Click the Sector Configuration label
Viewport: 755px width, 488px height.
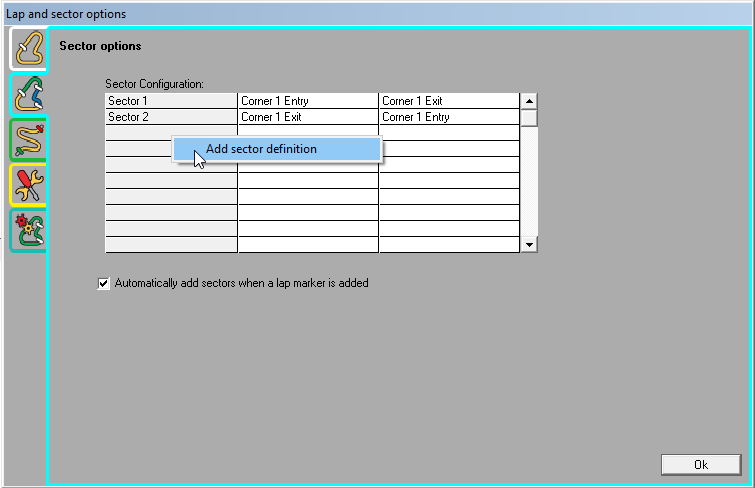[154, 84]
